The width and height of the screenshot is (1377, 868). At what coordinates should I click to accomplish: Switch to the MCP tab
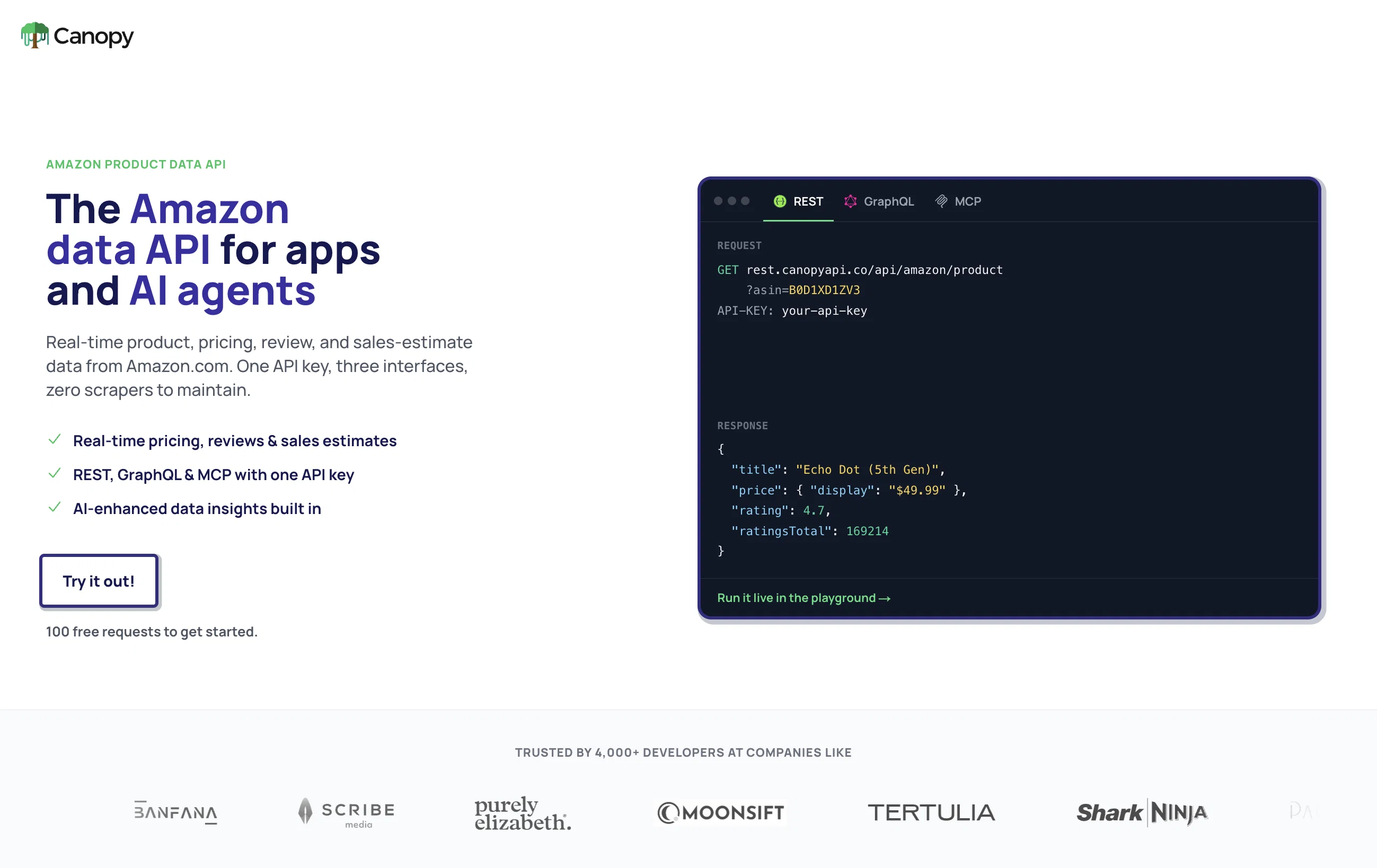pyautogui.click(x=958, y=201)
